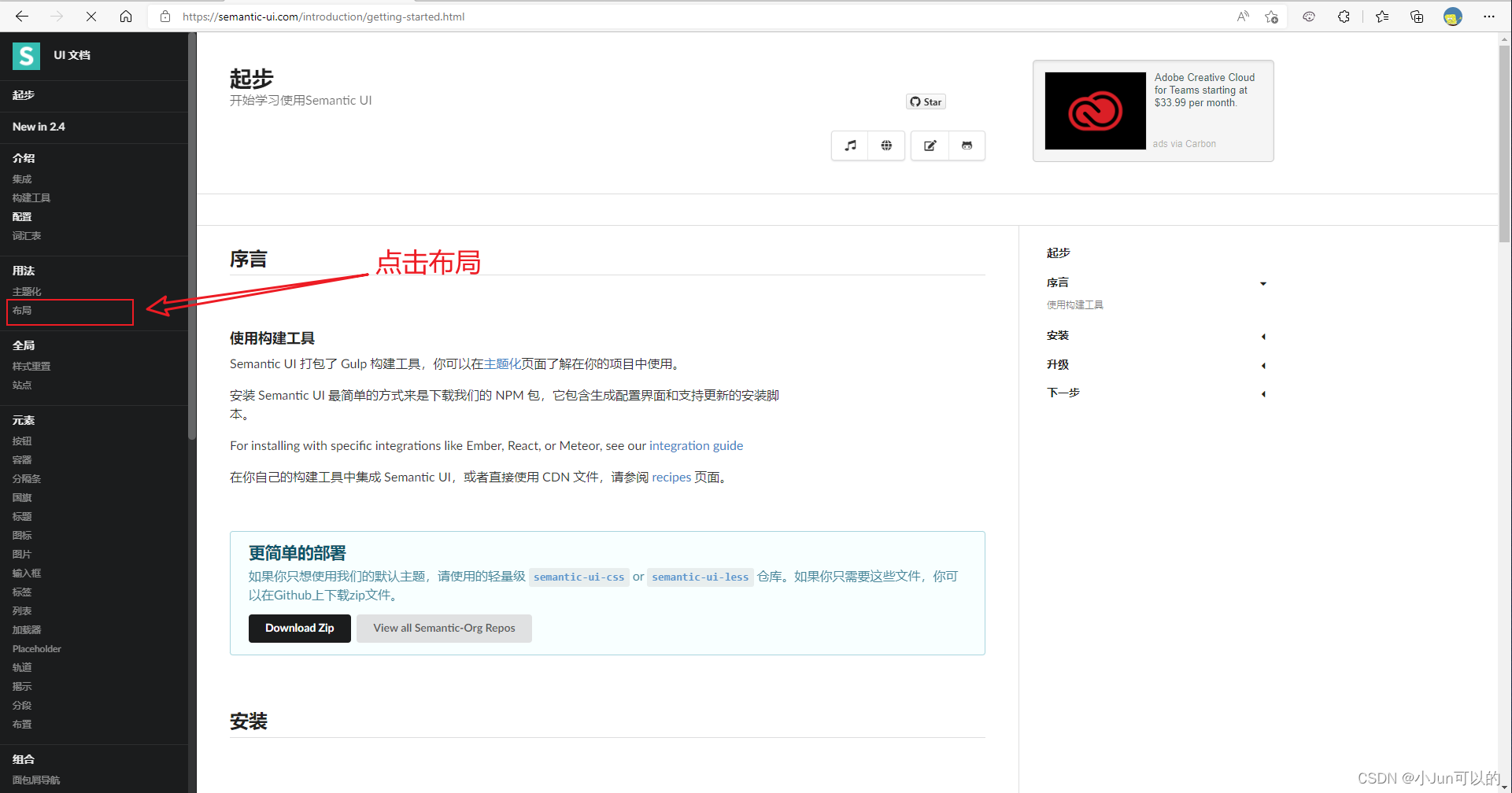Open 按钮 under 元素 in the sidebar
Screen dimensions: 1512x793
coord(22,441)
